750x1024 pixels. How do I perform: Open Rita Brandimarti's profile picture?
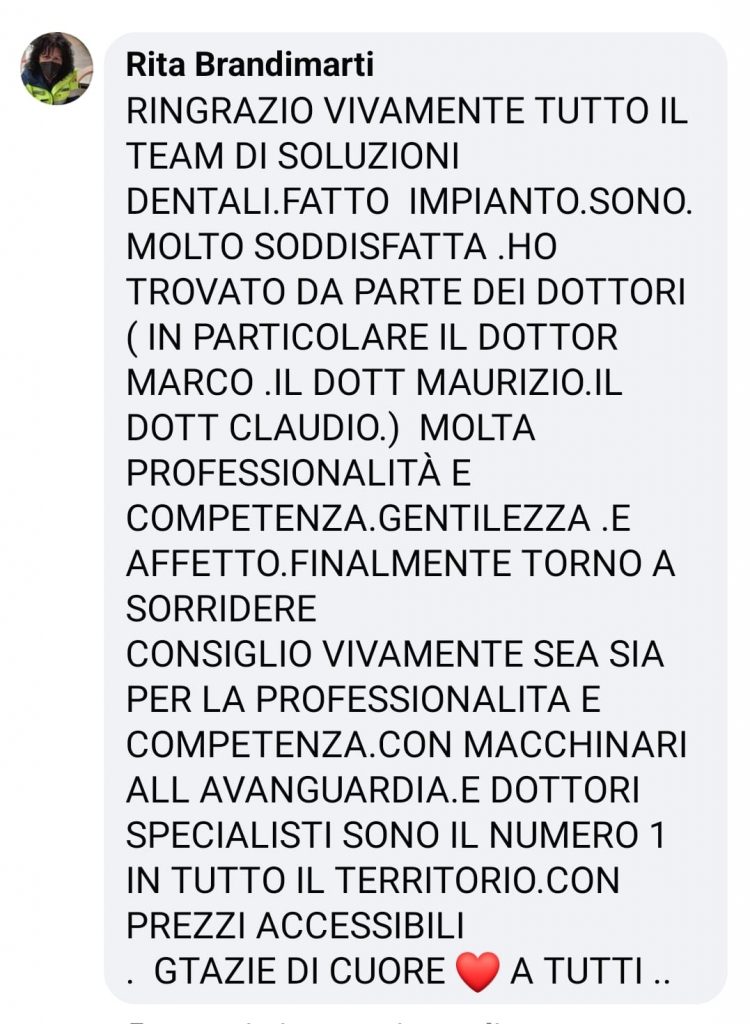tap(57, 68)
